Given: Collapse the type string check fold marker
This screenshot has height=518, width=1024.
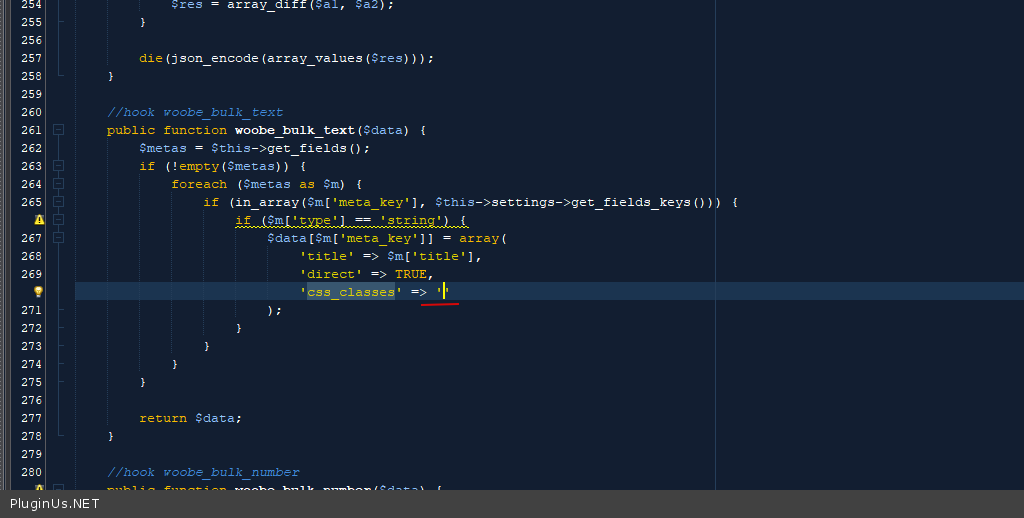Looking at the screenshot, I should click(x=59, y=219).
